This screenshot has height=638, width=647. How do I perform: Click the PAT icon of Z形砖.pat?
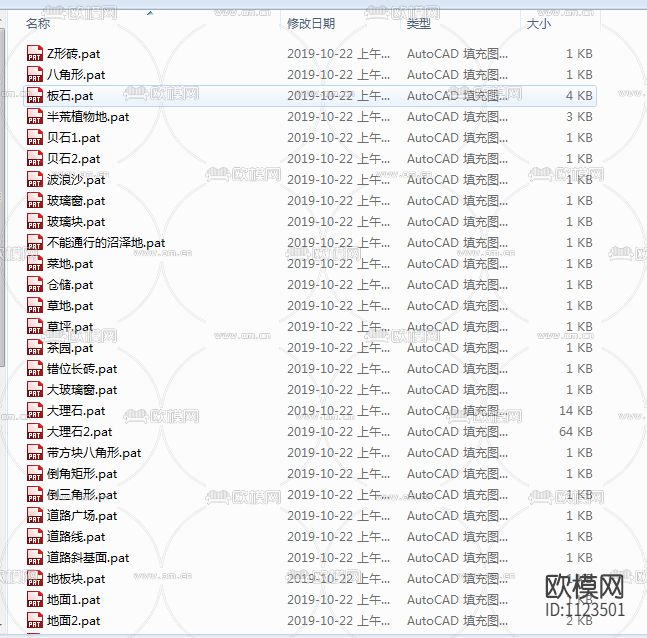point(35,54)
